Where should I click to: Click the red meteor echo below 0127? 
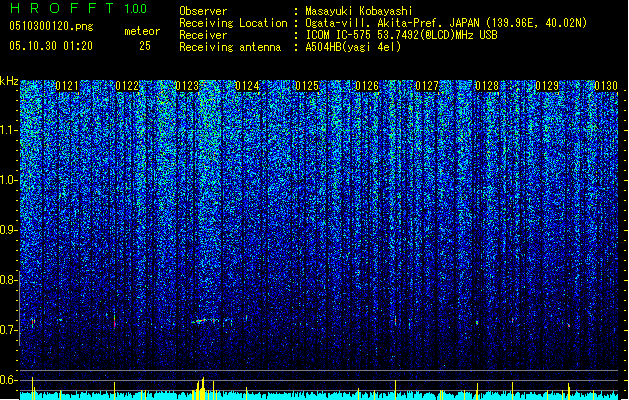click(x=396, y=321)
